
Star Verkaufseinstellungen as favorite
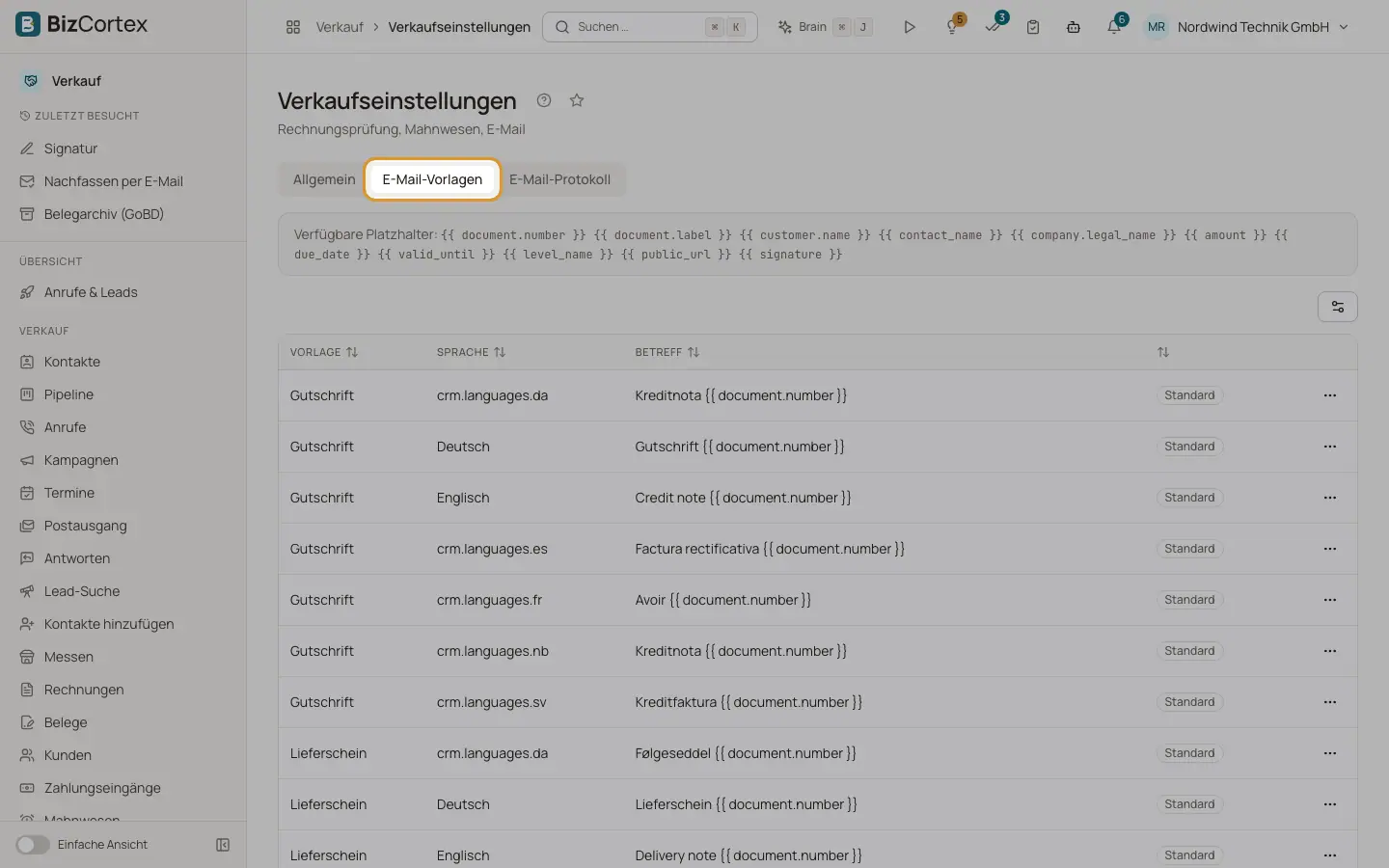point(577,100)
